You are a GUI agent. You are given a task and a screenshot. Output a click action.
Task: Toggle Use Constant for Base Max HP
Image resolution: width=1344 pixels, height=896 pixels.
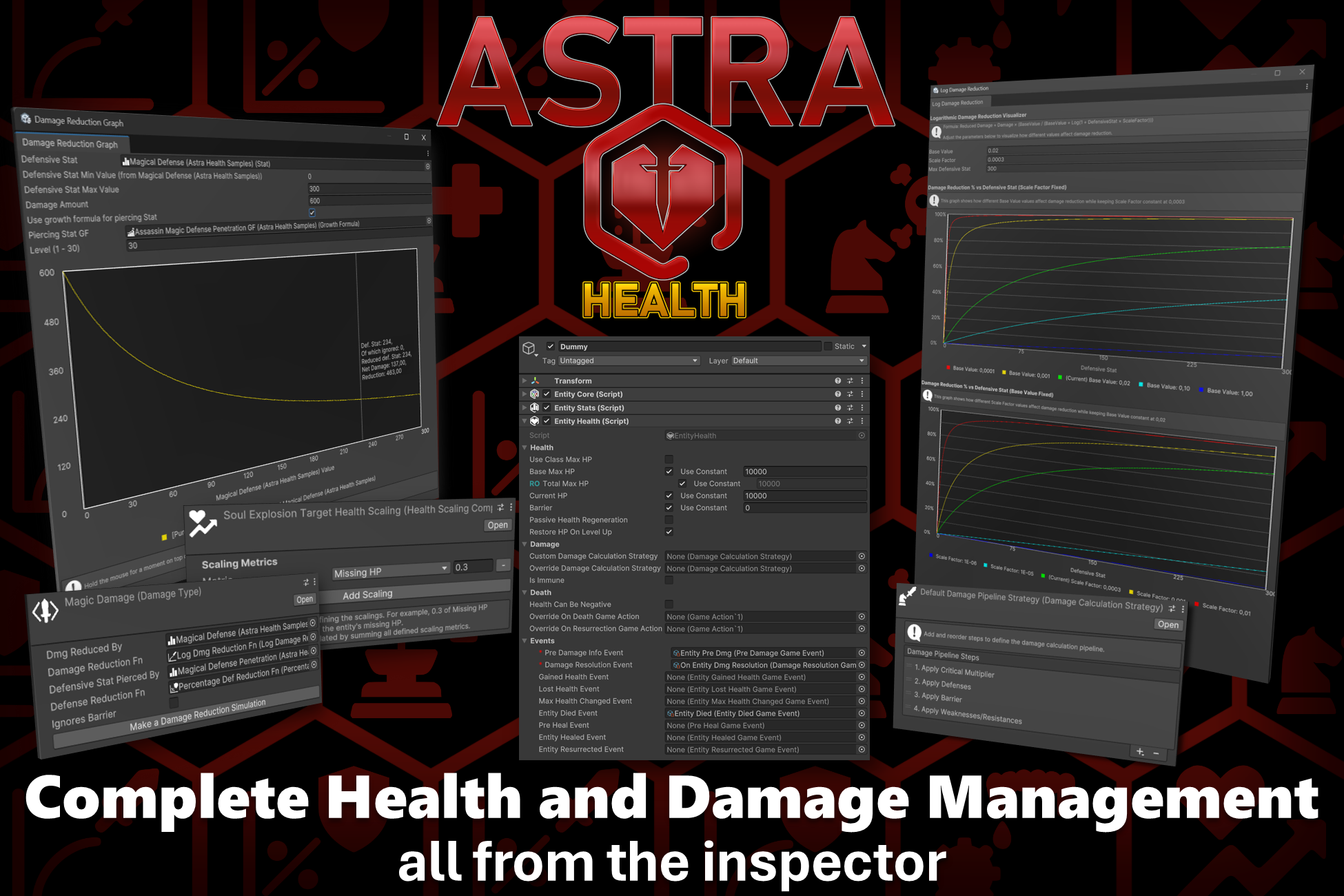tap(669, 471)
